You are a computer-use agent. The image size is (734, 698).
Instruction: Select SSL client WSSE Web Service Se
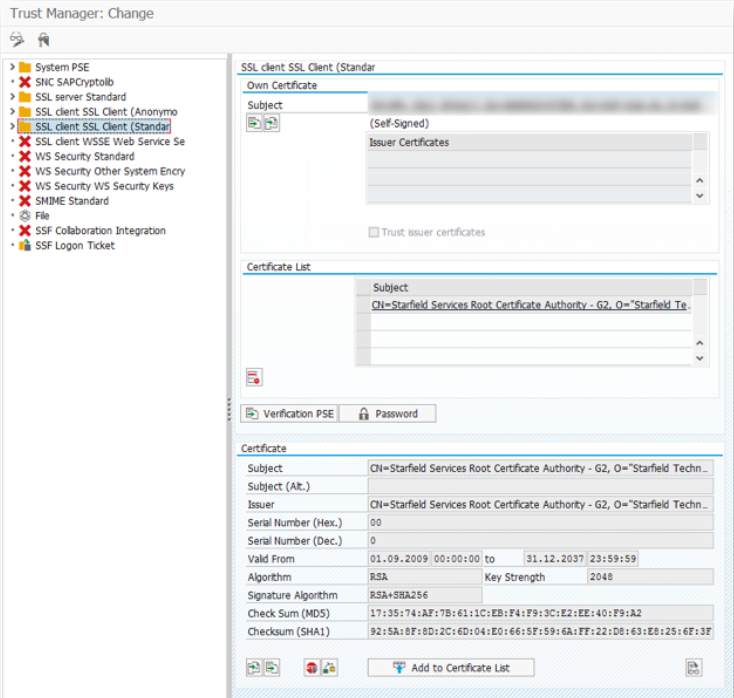coord(110,141)
